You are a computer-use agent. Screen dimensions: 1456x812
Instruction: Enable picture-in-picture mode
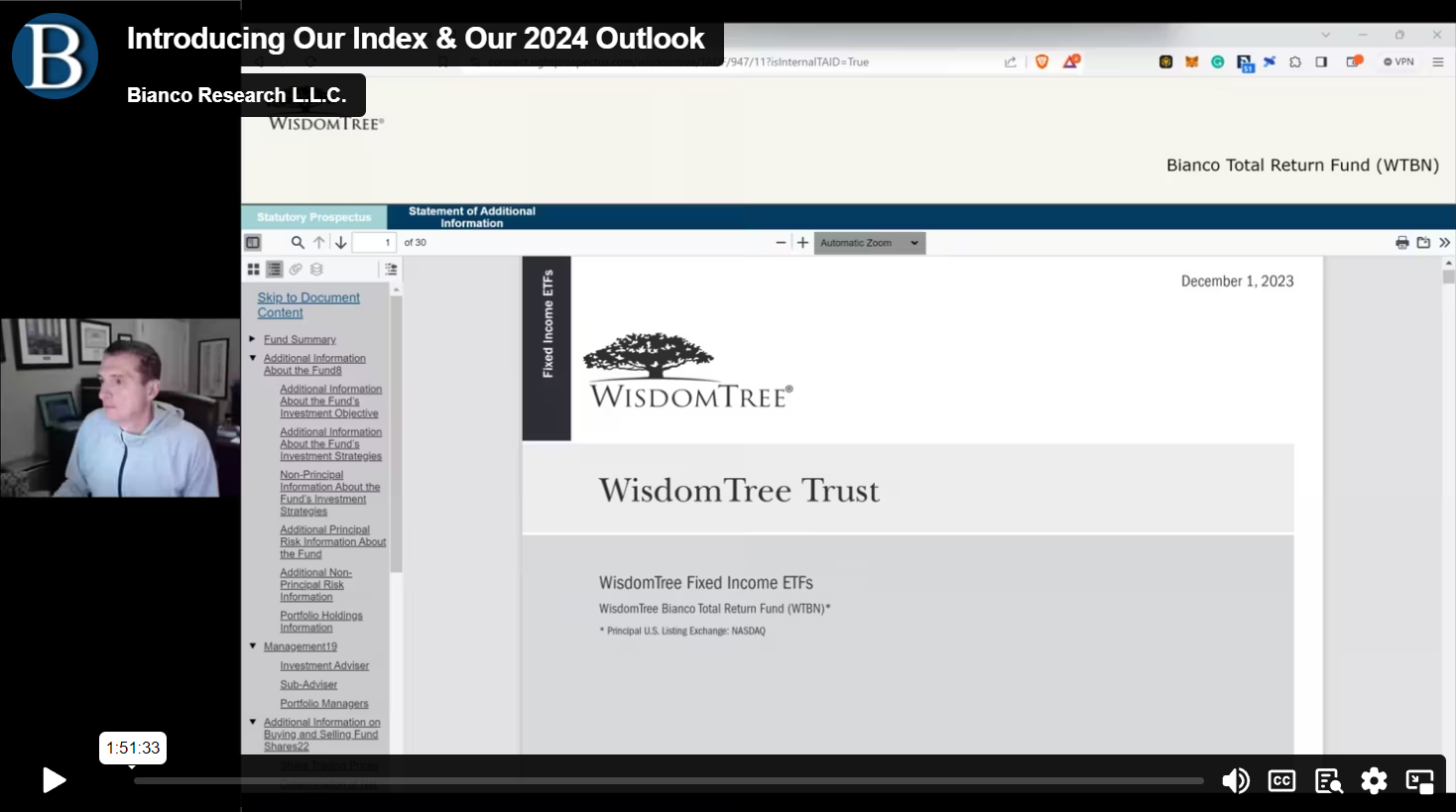[1420, 781]
